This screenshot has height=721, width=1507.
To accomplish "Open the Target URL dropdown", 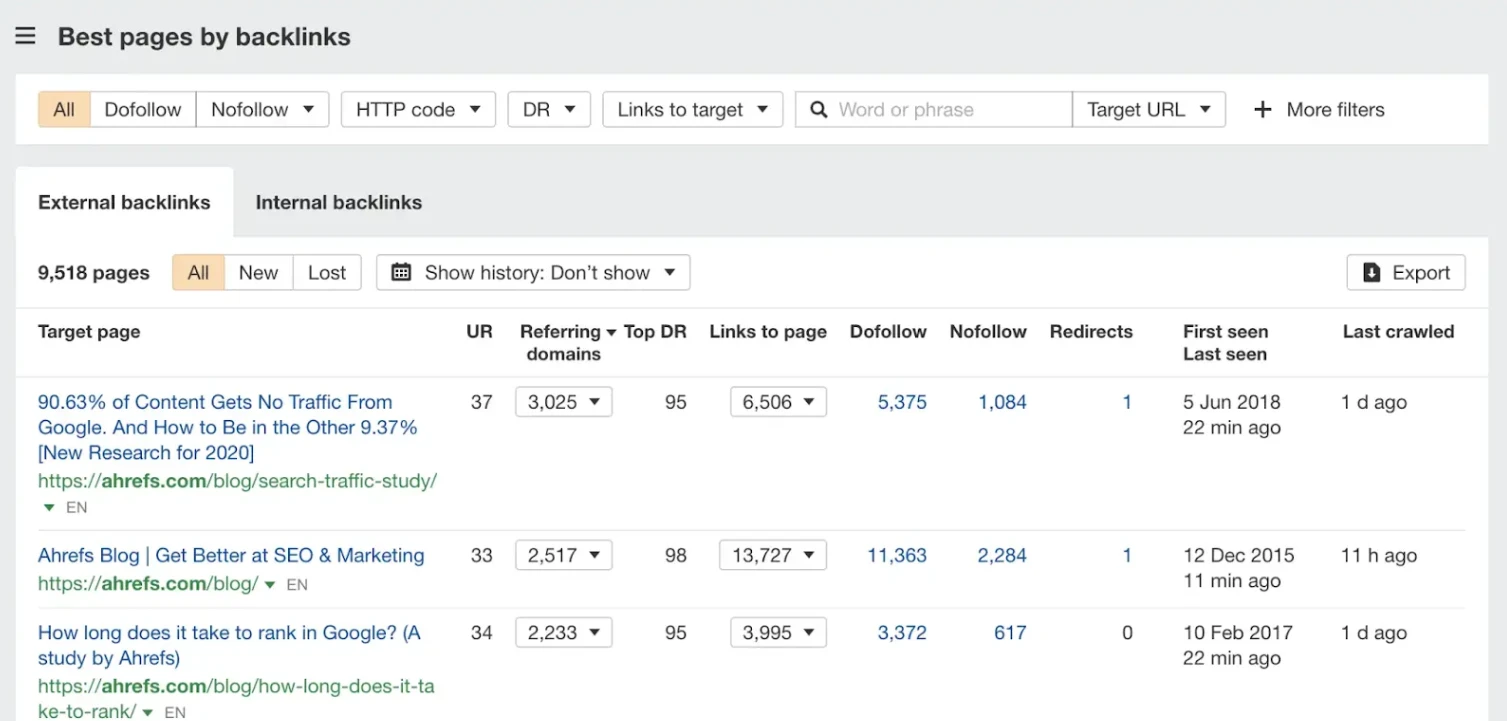I will coord(1149,110).
